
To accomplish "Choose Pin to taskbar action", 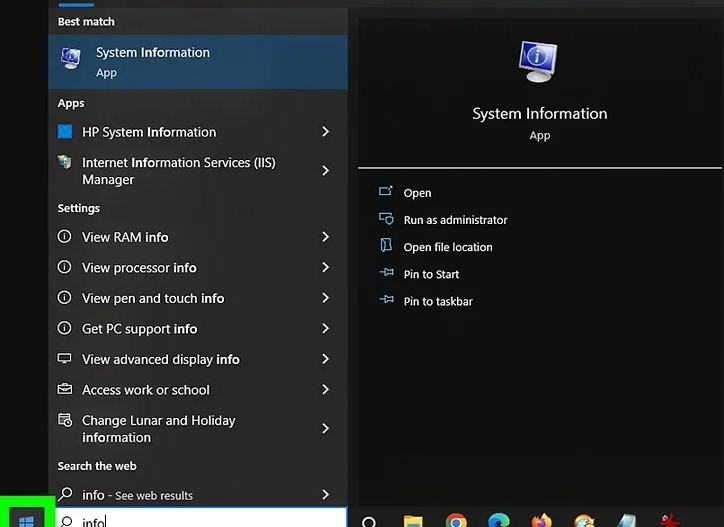I will 438,301.
